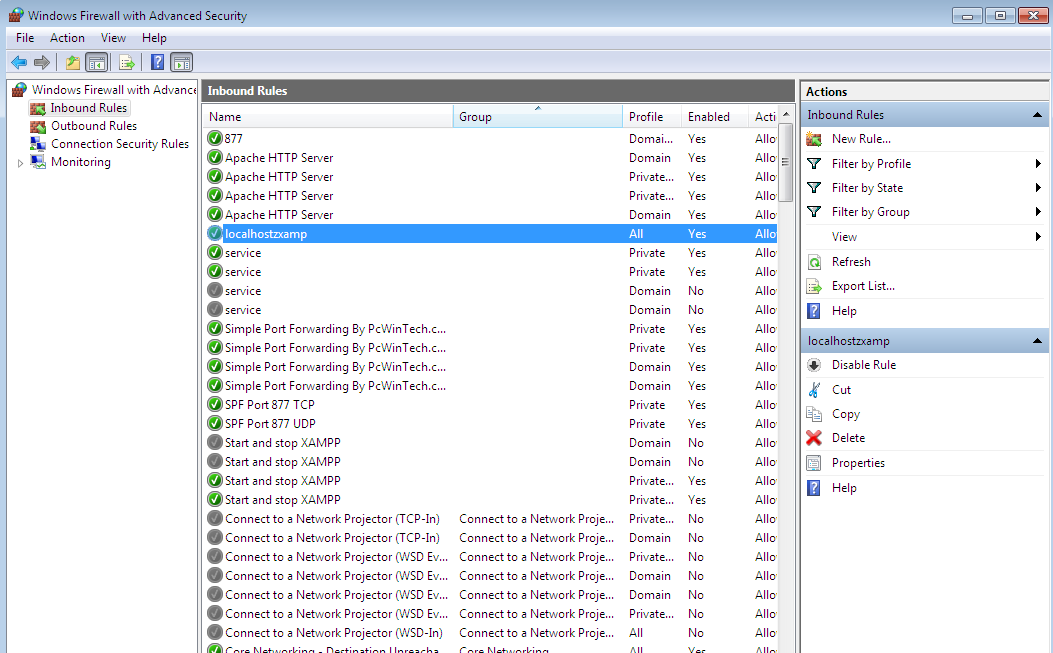Click the Monitoring tree icon

pyautogui.click(x=38, y=162)
